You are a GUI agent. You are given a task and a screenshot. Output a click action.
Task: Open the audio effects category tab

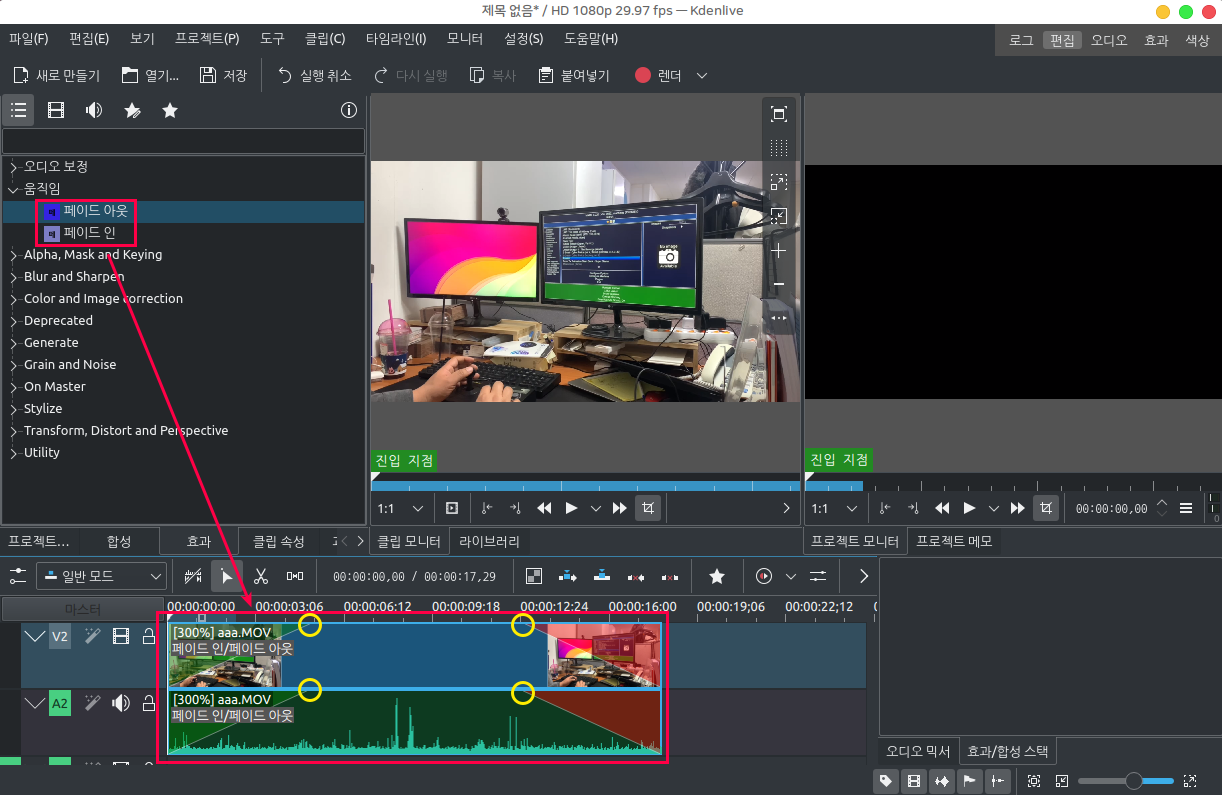(94, 110)
